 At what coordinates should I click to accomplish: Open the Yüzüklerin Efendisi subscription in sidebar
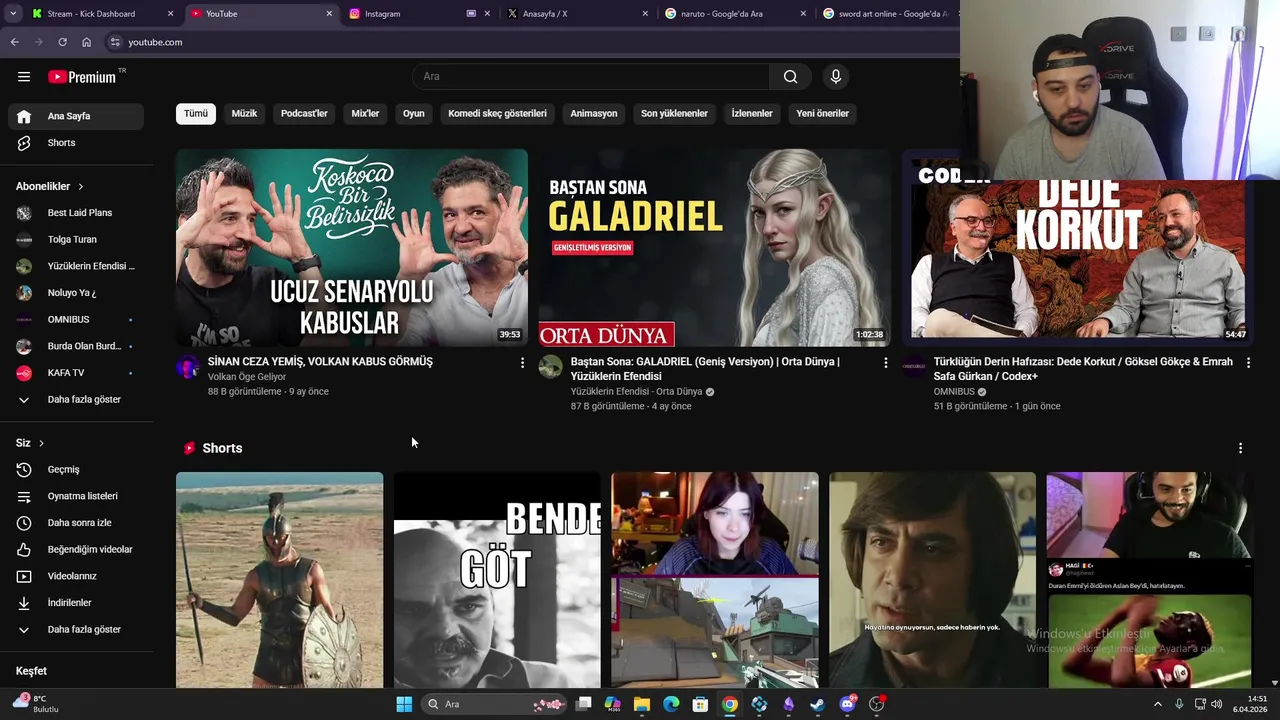pyautogui.click(x=76, y=266)
